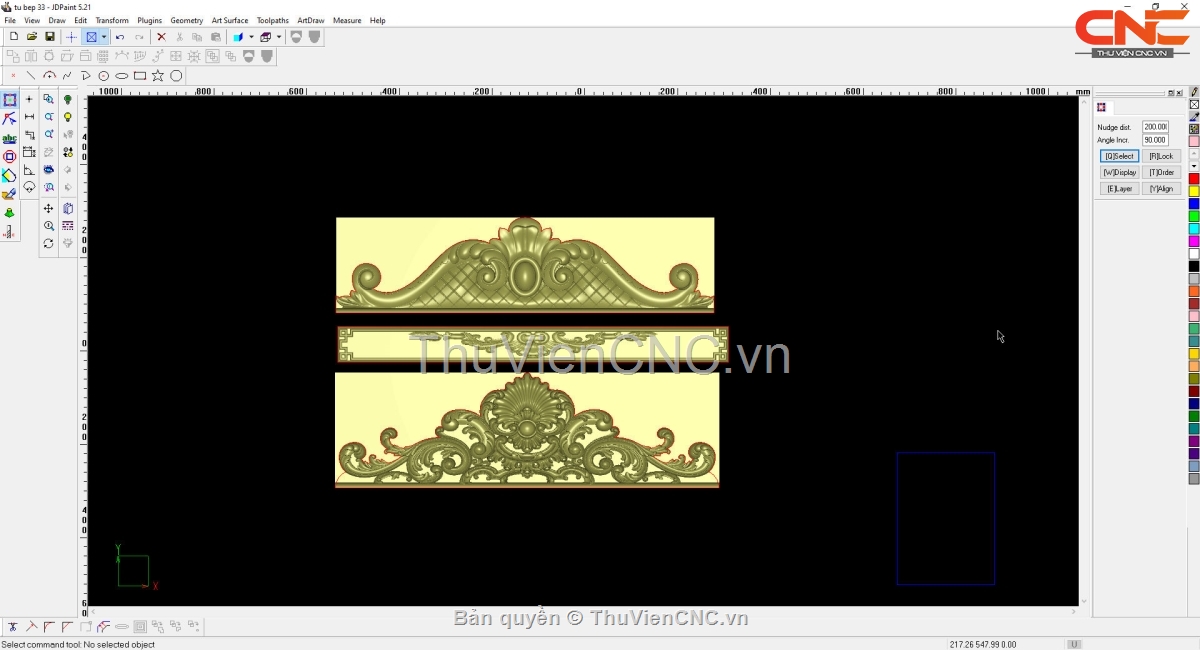Expand the blue cube view dropdown
The image size is (1200, 650).
click(251, 37)
